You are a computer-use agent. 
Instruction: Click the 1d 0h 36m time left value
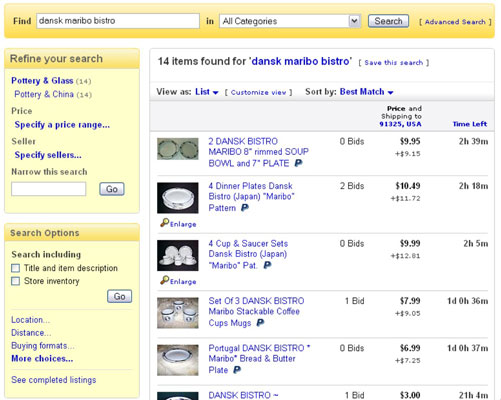[x=468, y=301]
